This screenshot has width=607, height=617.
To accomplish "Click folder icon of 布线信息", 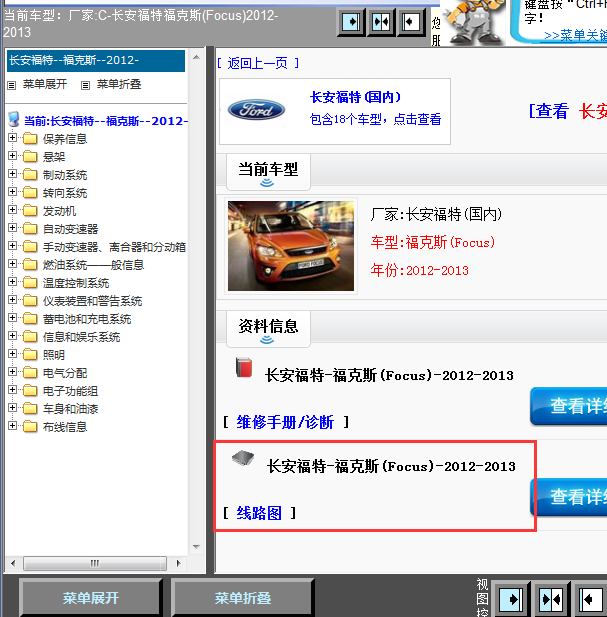I will pyautogui.click(x=30, y=427).
